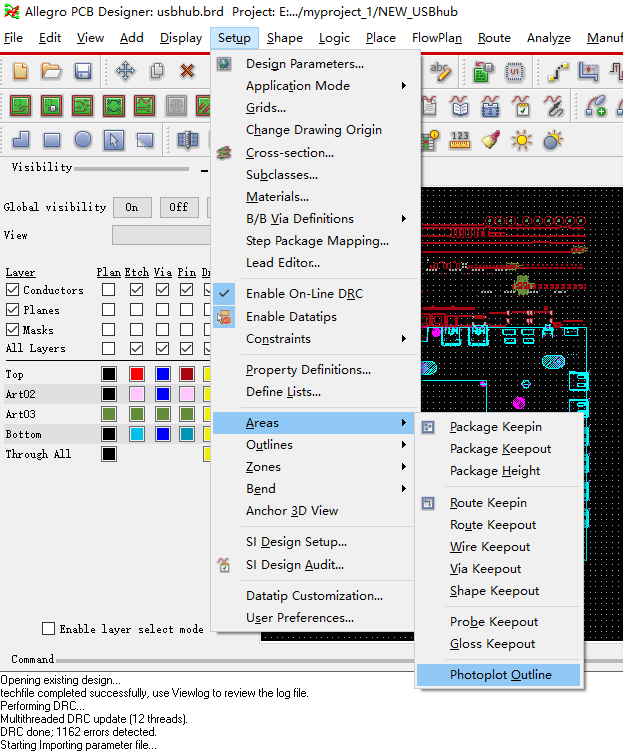
Task: Collapse the Visibility panel minus button
Action: [205, 170]
